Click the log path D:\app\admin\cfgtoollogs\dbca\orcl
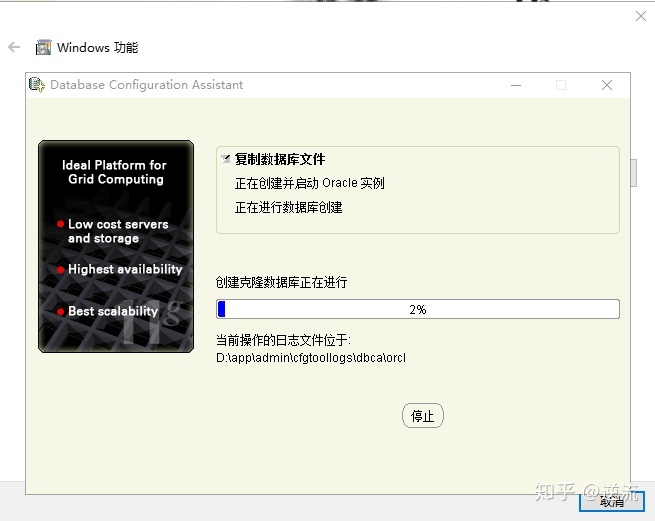The width and height of the screenshot is (655, 521). pos(311,358)
